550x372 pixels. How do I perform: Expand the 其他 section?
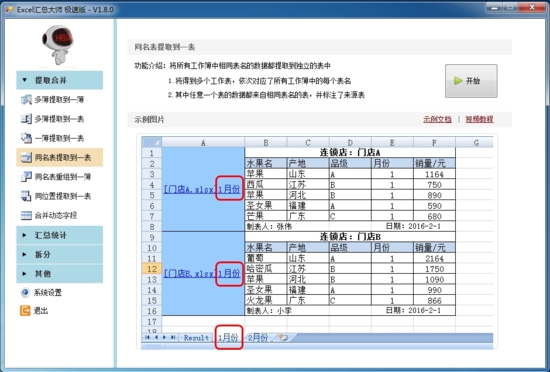tap(60, 274)
